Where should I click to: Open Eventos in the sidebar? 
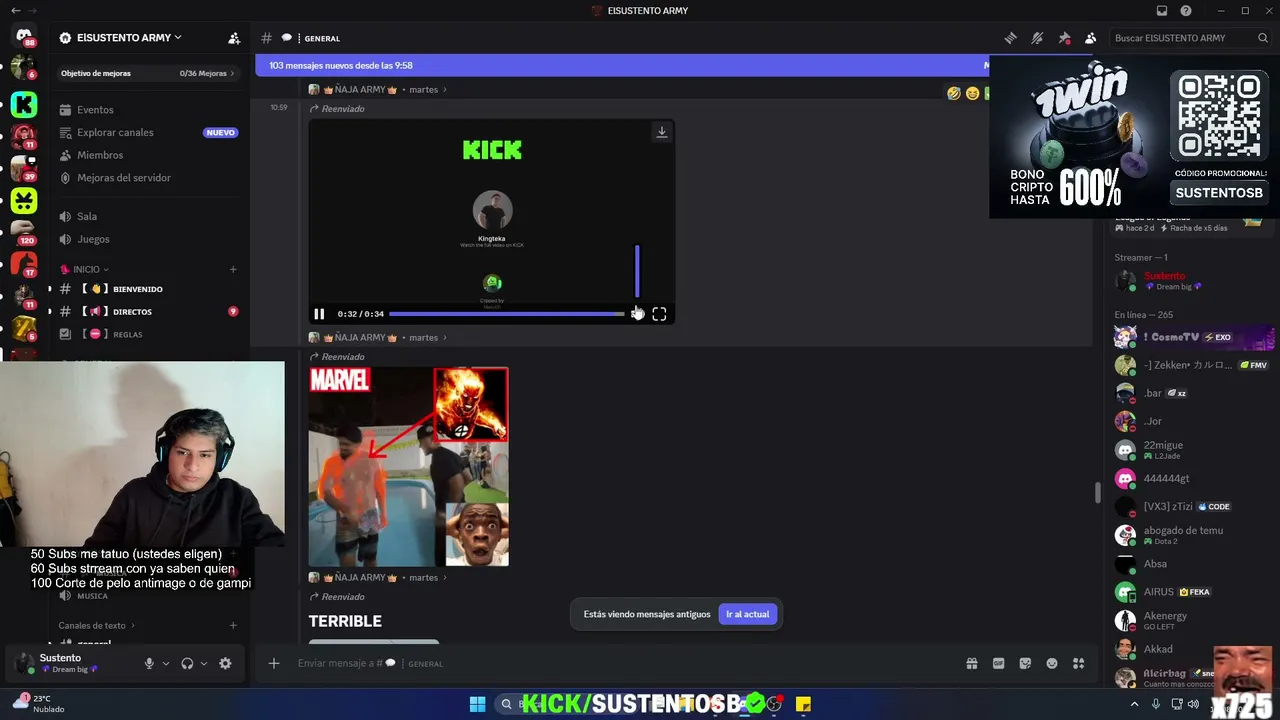tap(149, 110)
